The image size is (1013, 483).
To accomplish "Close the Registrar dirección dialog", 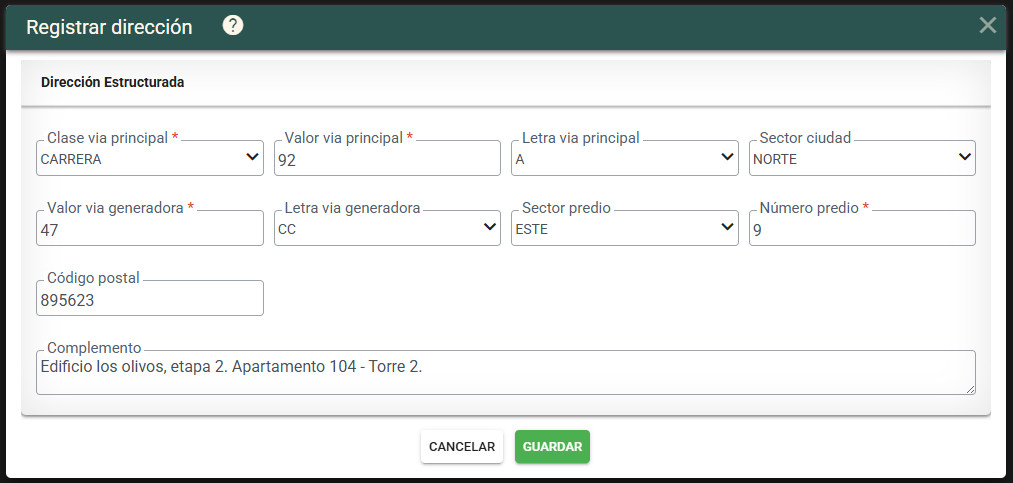I will [x=988, y=25].
